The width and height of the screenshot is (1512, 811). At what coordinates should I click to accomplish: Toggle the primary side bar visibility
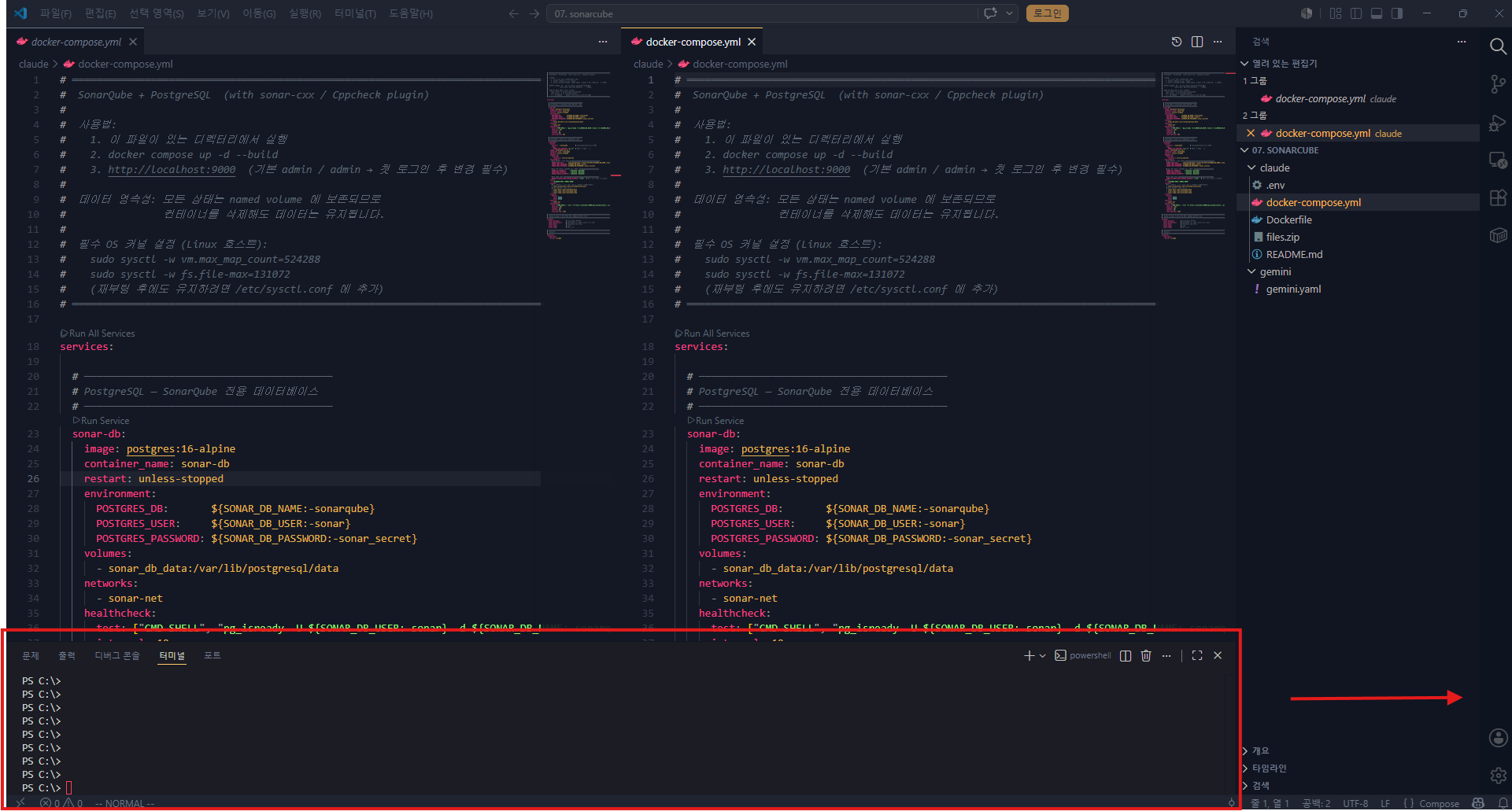click(x=1356, y=13)
